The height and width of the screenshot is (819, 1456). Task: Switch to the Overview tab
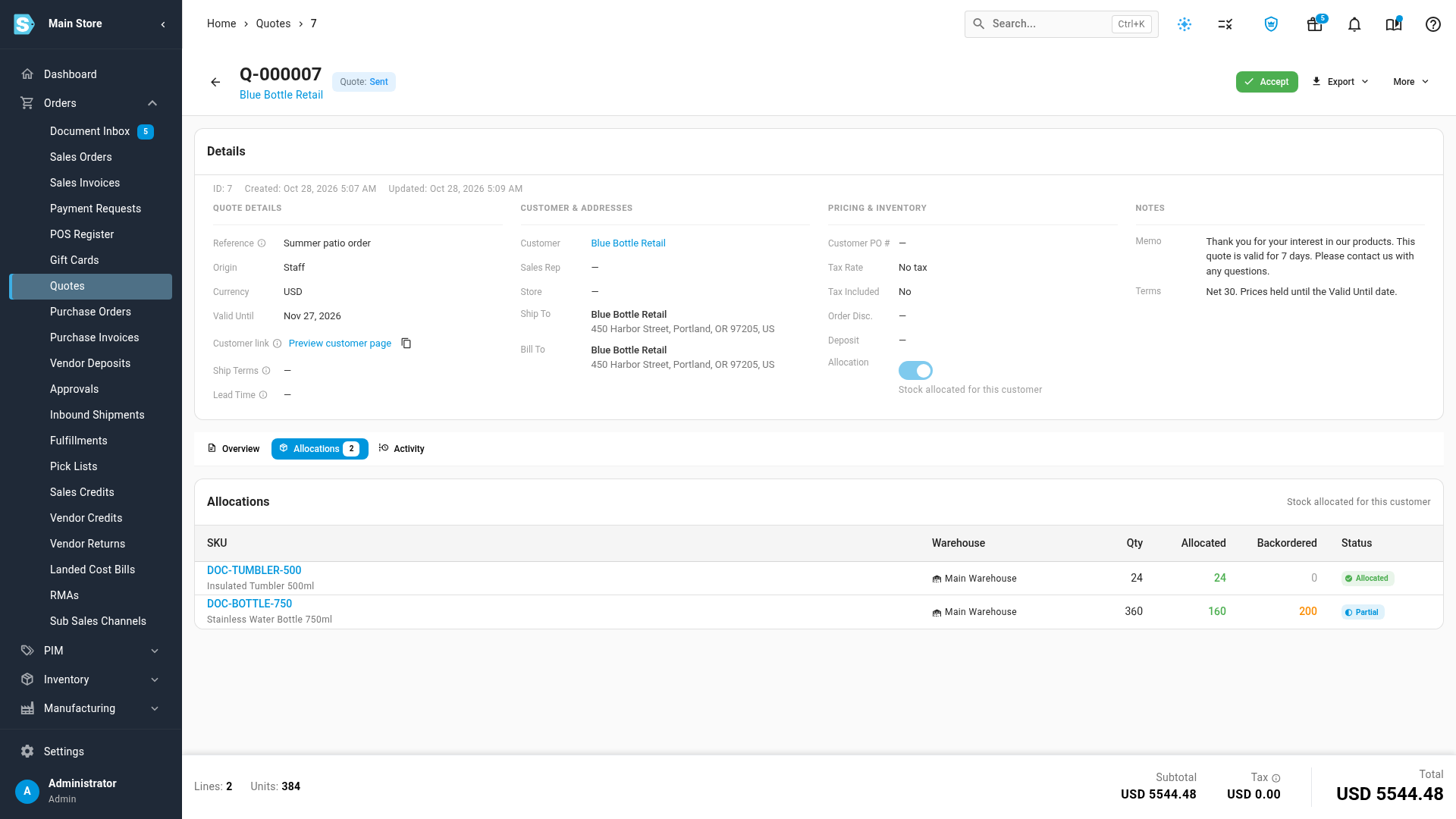234,449
